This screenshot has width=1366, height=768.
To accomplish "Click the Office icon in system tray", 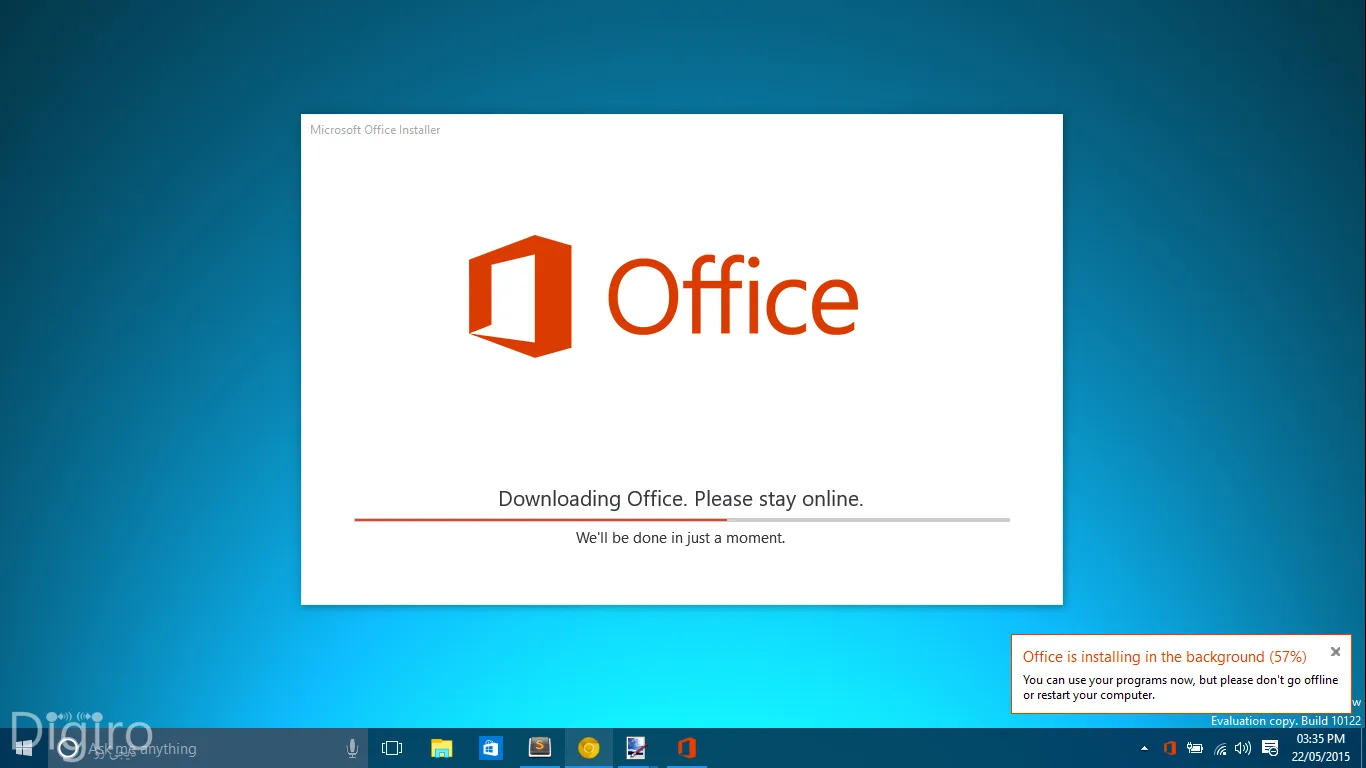I will [1170, 748].
